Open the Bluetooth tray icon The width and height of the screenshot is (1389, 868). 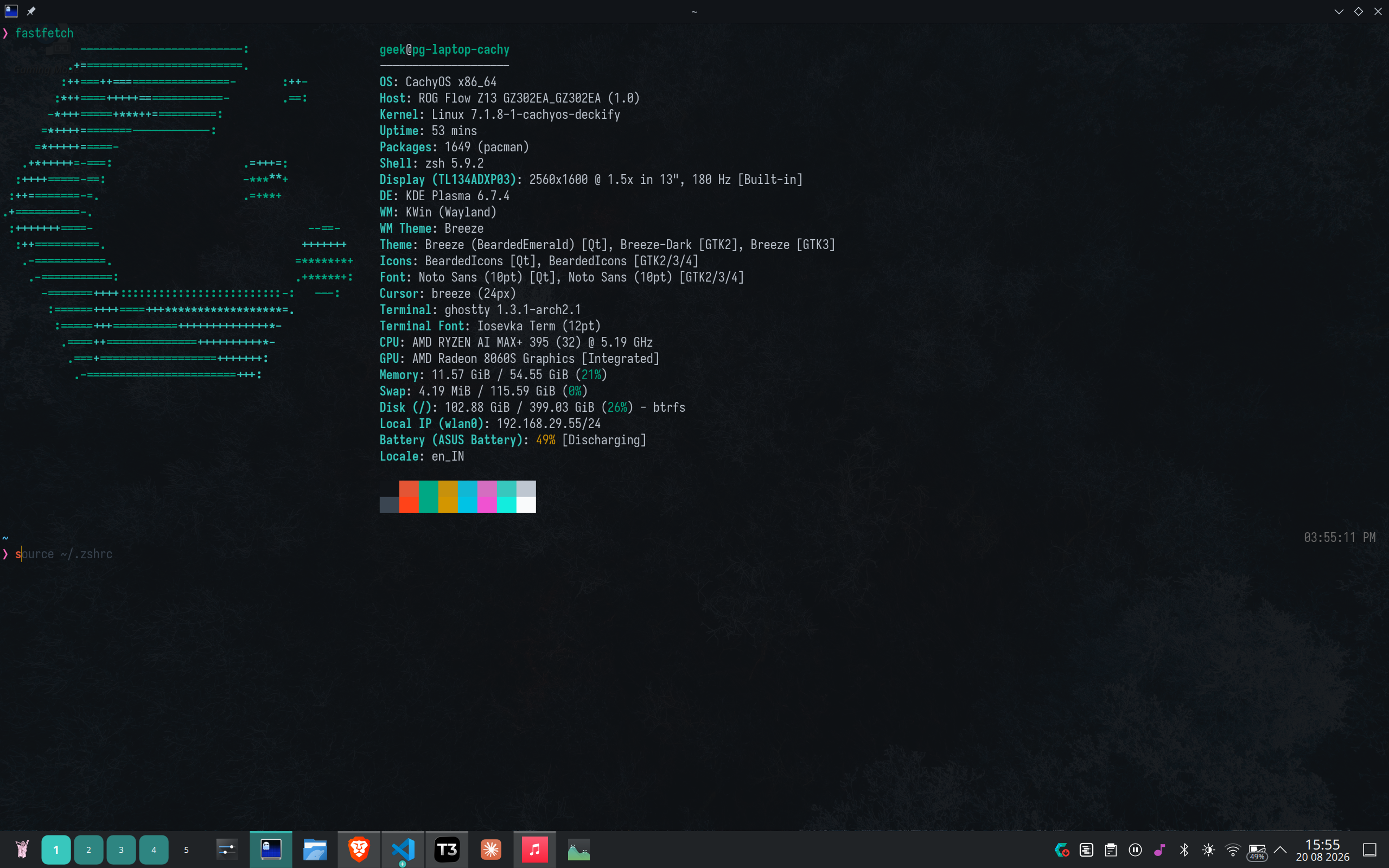[x=1183, y=850]
